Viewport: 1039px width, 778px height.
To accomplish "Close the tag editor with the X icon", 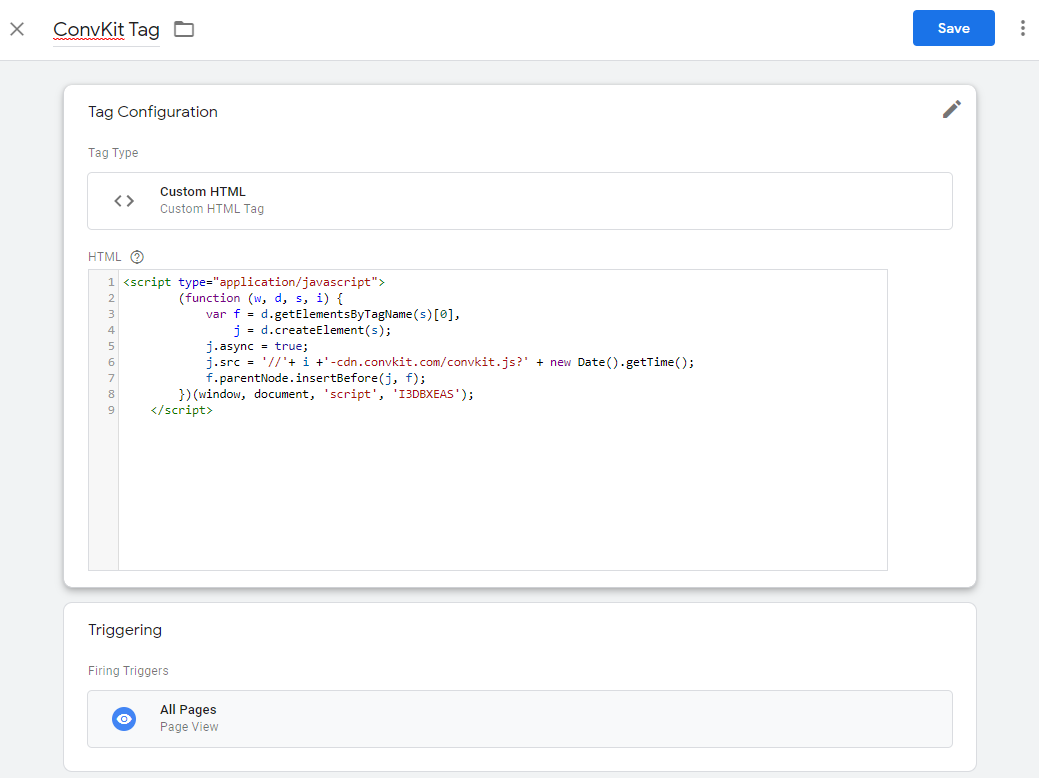I will point(17,29).
